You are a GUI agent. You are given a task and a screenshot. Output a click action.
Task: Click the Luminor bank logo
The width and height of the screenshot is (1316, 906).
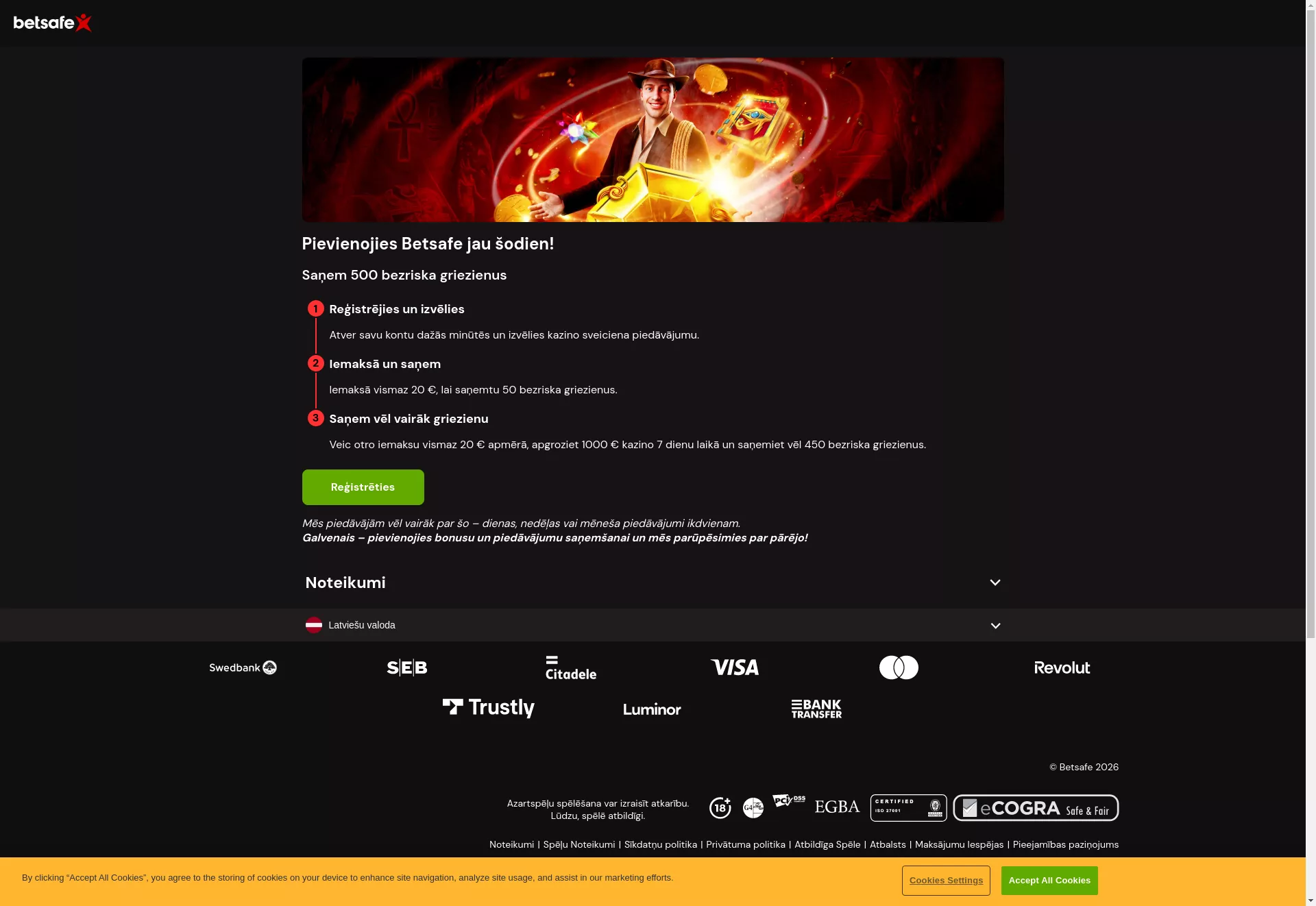point(652,709)
